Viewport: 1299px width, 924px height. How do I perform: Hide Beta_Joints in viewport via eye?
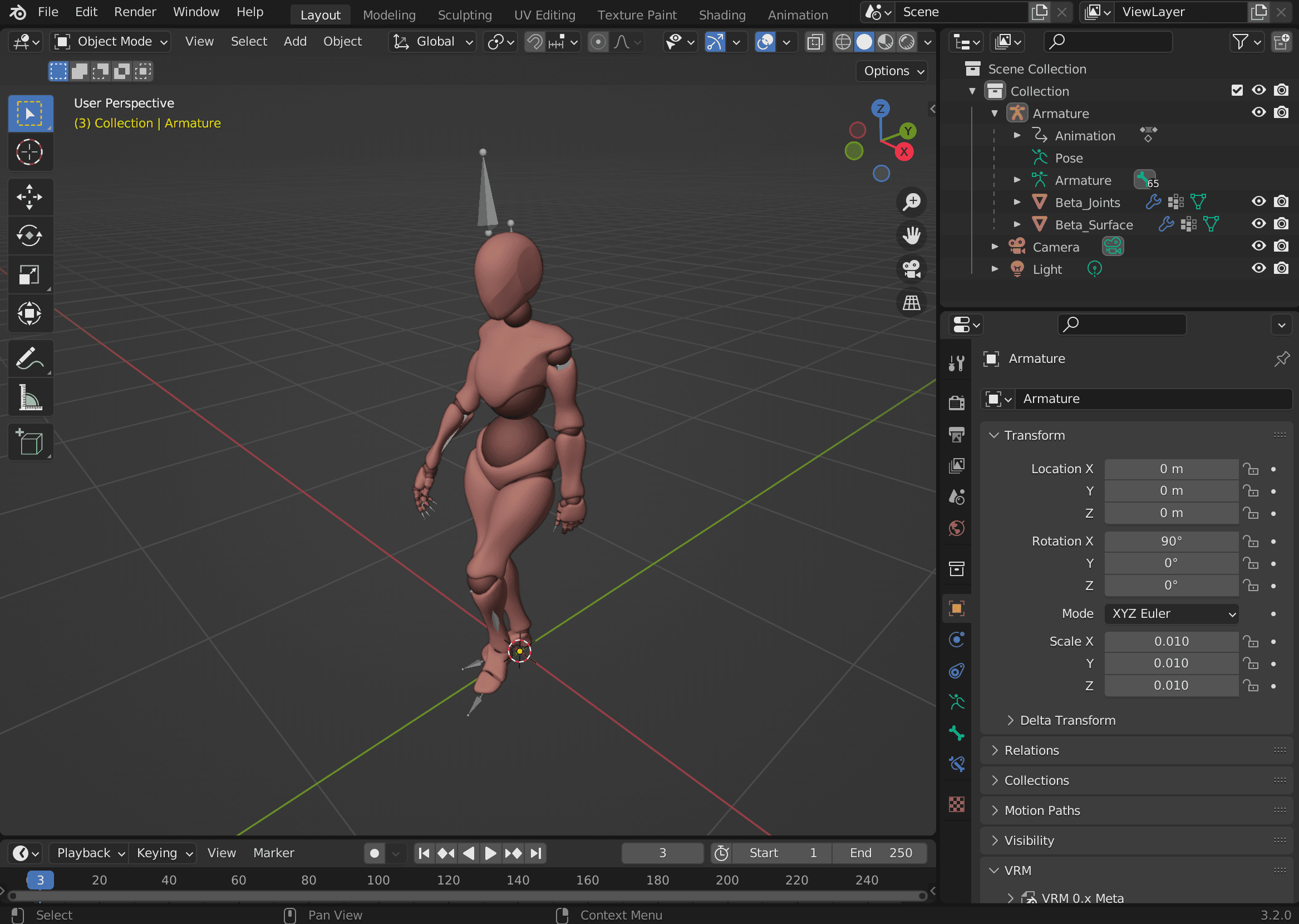click(1258, 201)
